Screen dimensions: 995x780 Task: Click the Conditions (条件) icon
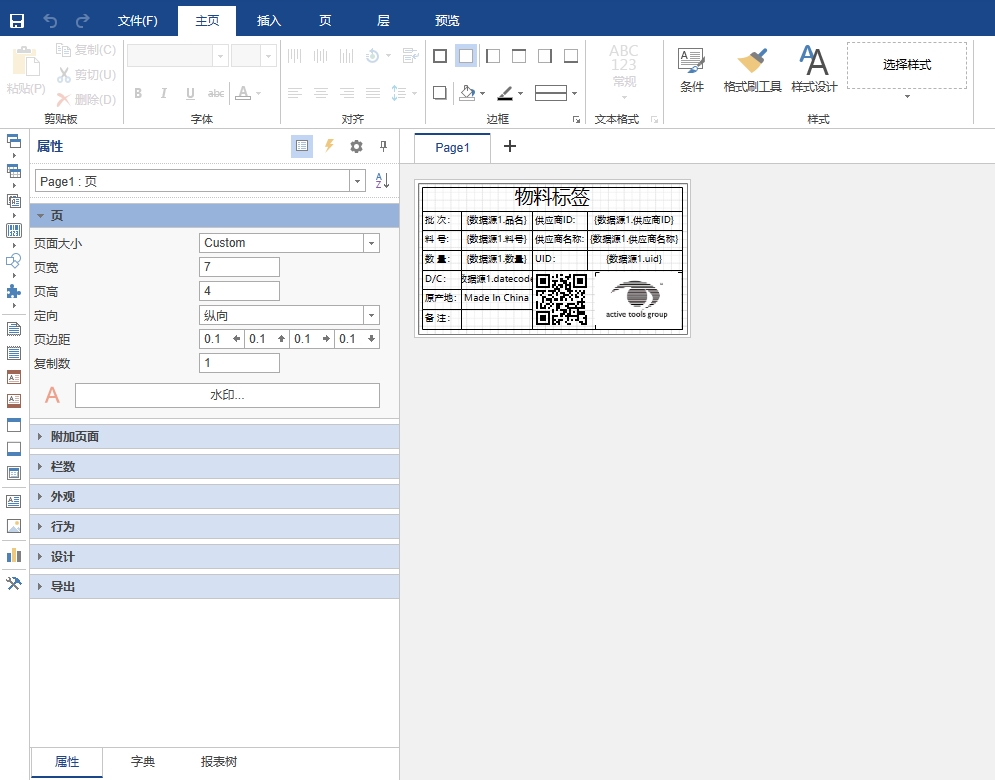pos(692,69)
